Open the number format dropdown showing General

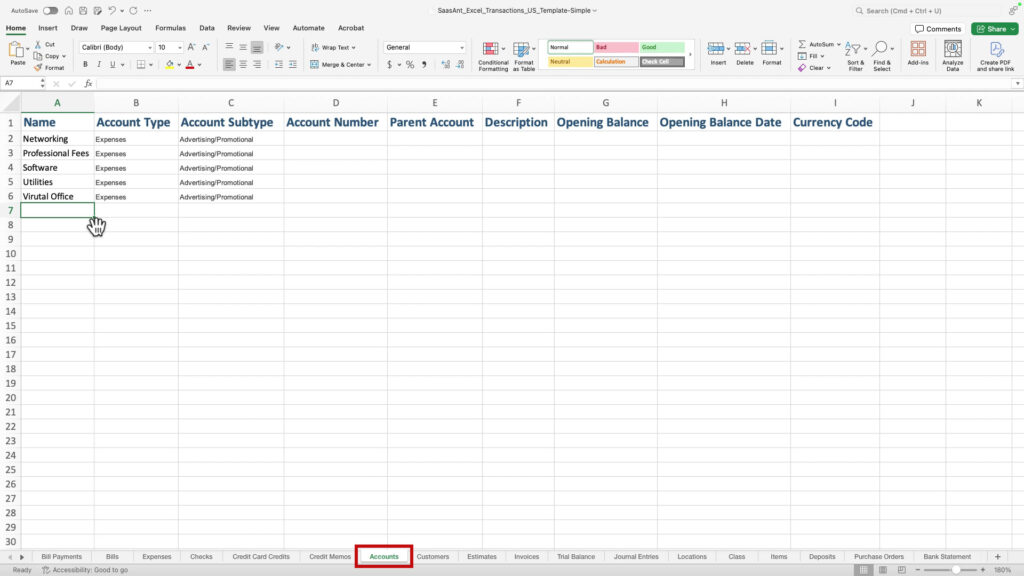tap(424, 47)
